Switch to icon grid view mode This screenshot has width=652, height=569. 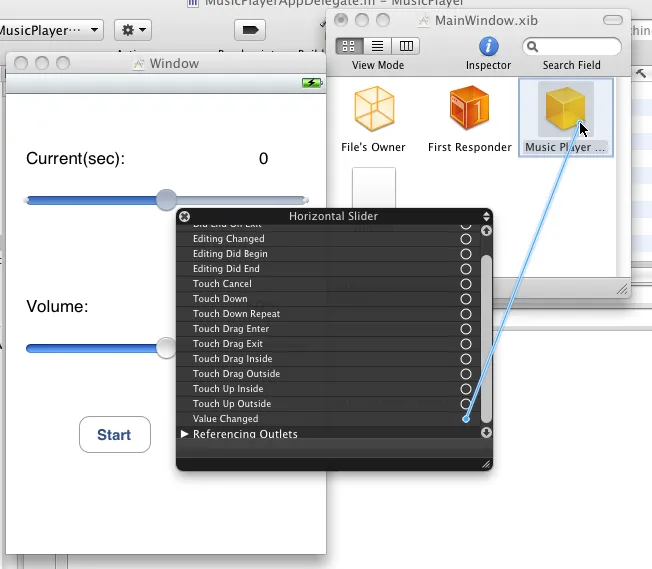350,46
